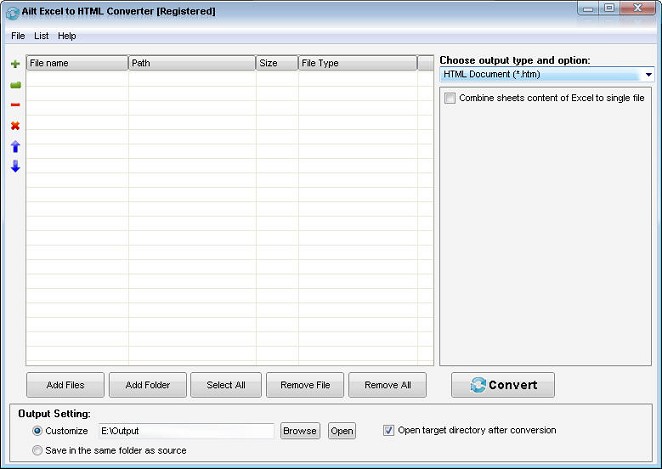This screenshot has height=469, width=662.
Task: Open the Help menu
Action: point(67,36)
